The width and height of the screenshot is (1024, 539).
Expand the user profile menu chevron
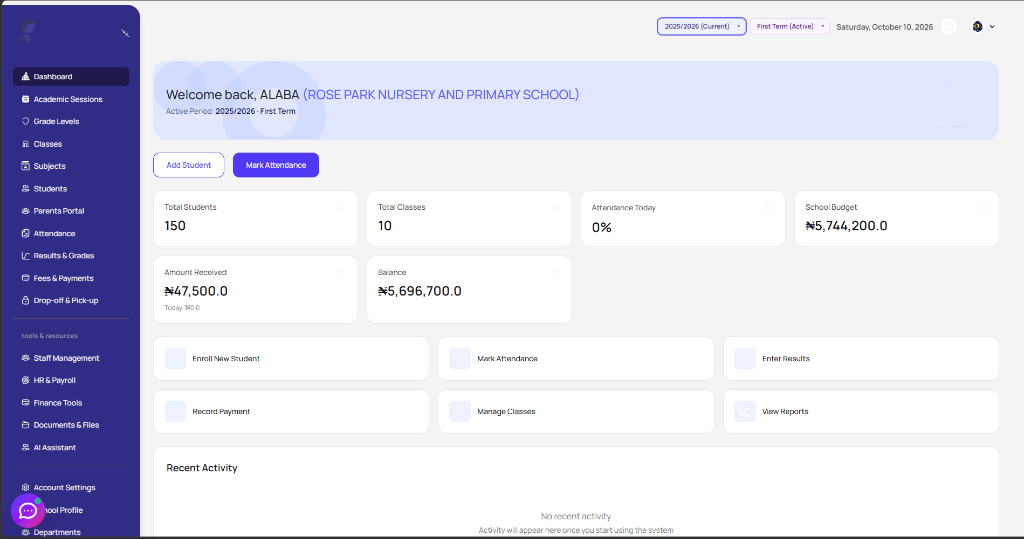click(x=992, y=27)
